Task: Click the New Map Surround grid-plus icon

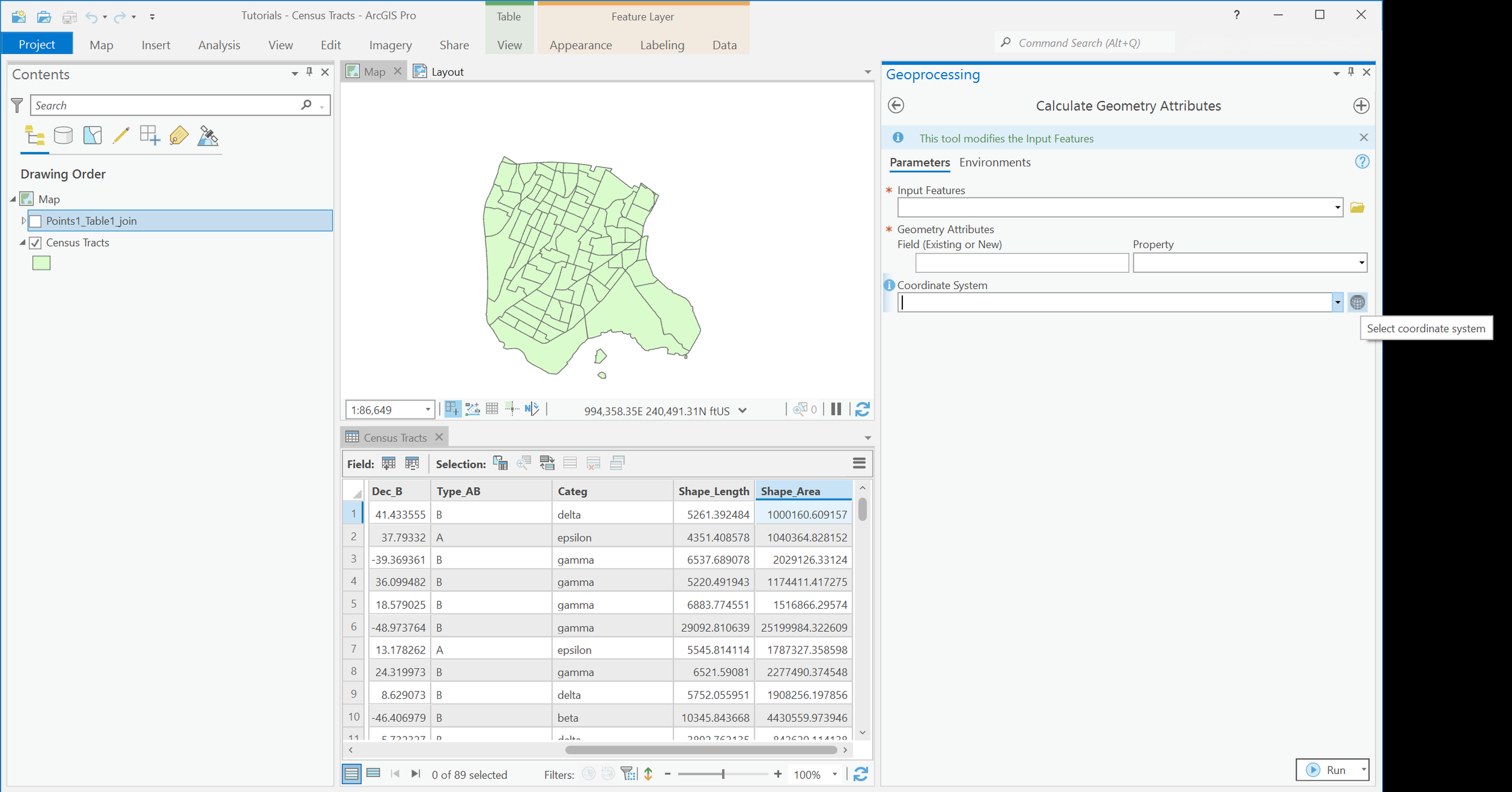Action: coord(149,136)
